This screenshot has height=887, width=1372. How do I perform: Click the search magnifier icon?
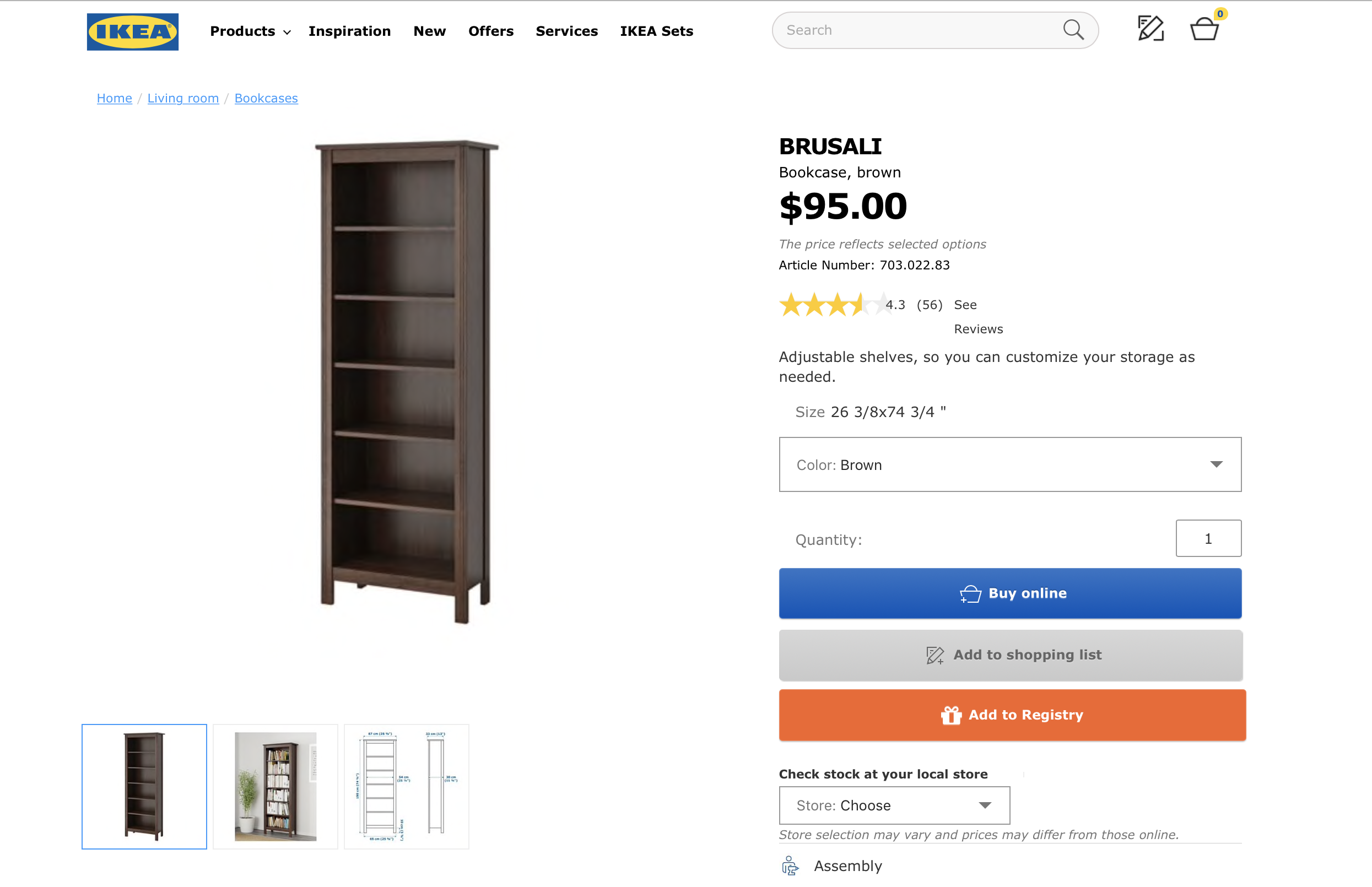click(x=1073, y=30)
